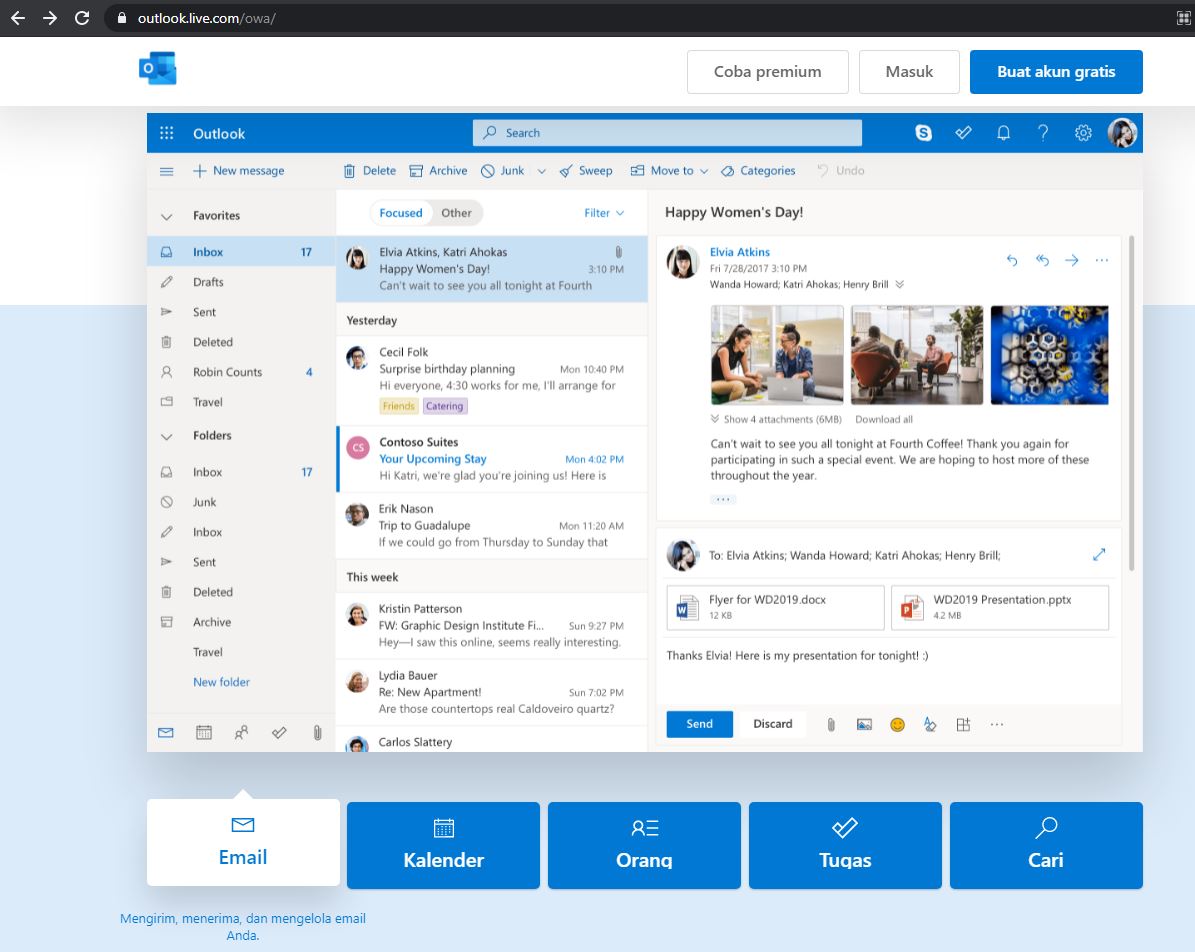Open the two women with laptop photo
Screen dimensions: 1195x952
coord(777,354)
